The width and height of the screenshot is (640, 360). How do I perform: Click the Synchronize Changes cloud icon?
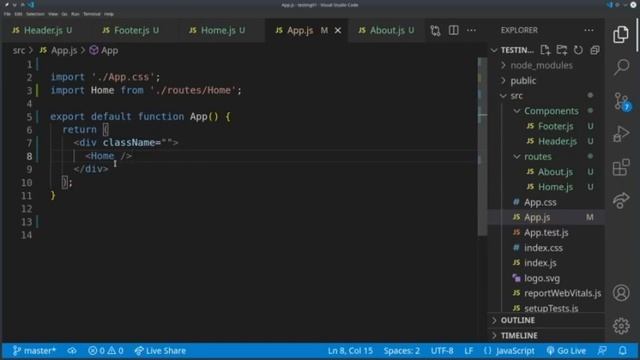[72, 351]
